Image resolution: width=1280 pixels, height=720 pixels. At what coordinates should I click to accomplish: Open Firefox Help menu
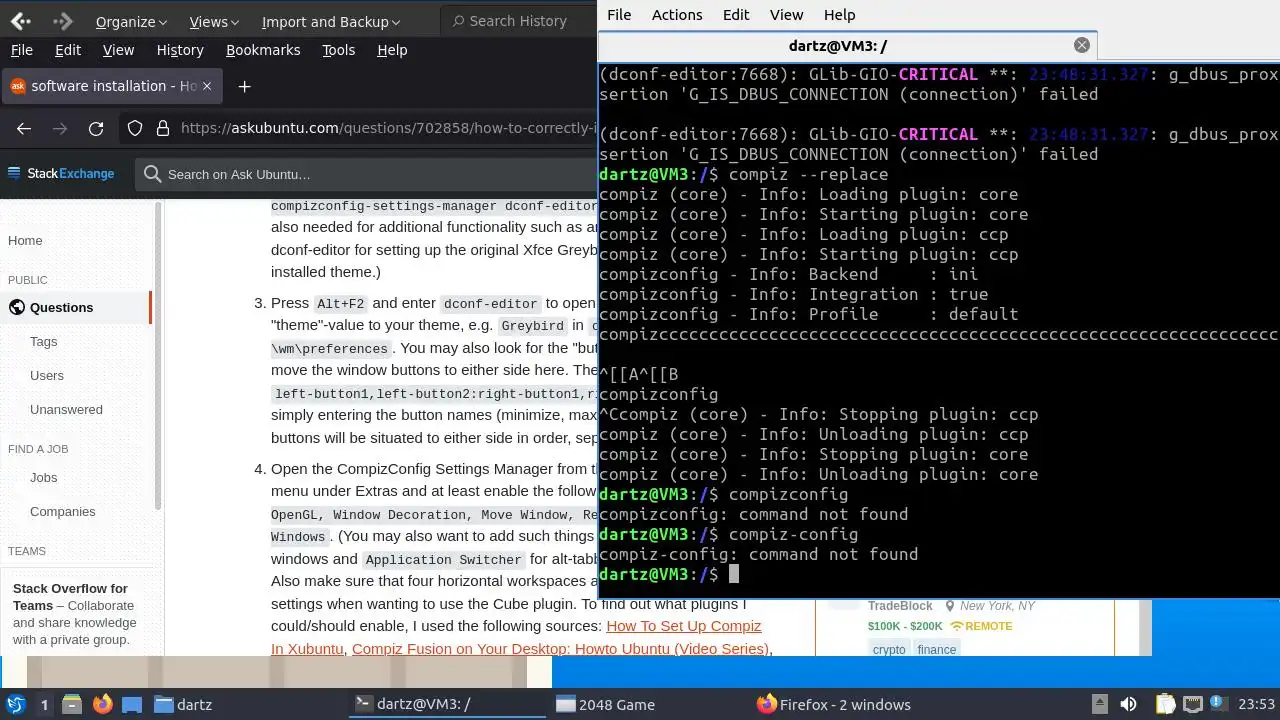point(392,50)
